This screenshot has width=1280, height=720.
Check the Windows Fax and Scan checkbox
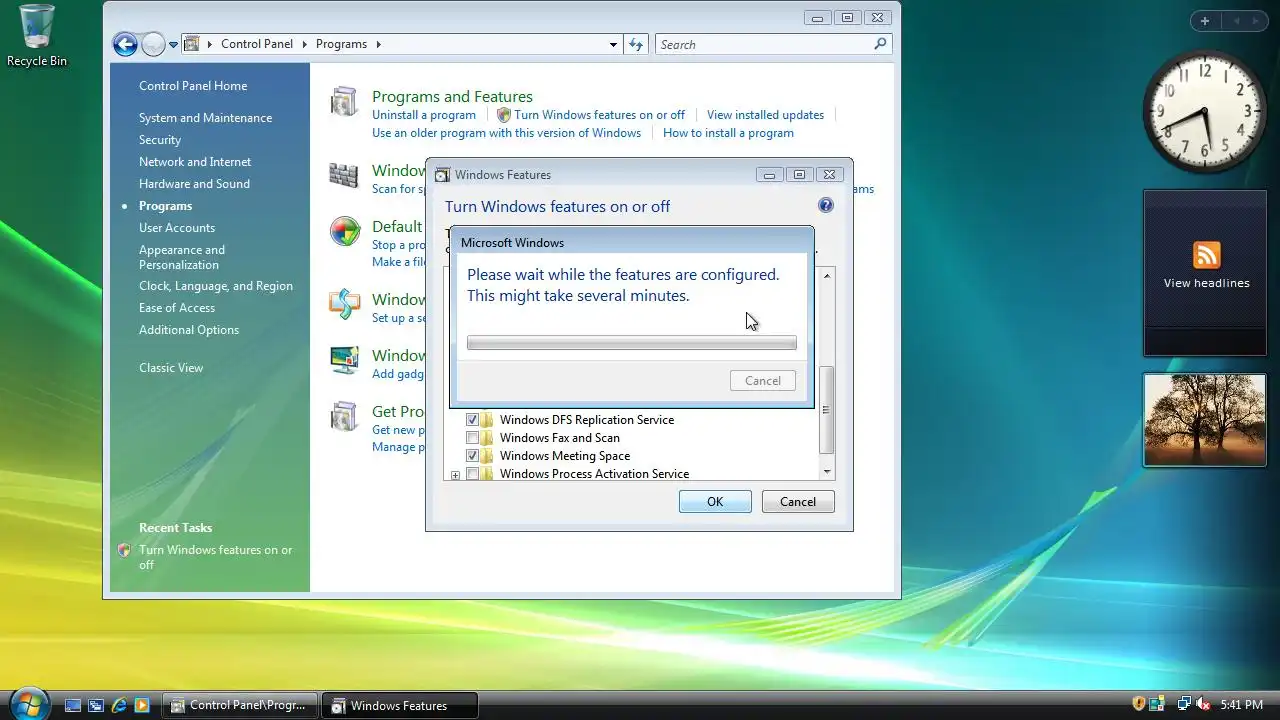472,438
